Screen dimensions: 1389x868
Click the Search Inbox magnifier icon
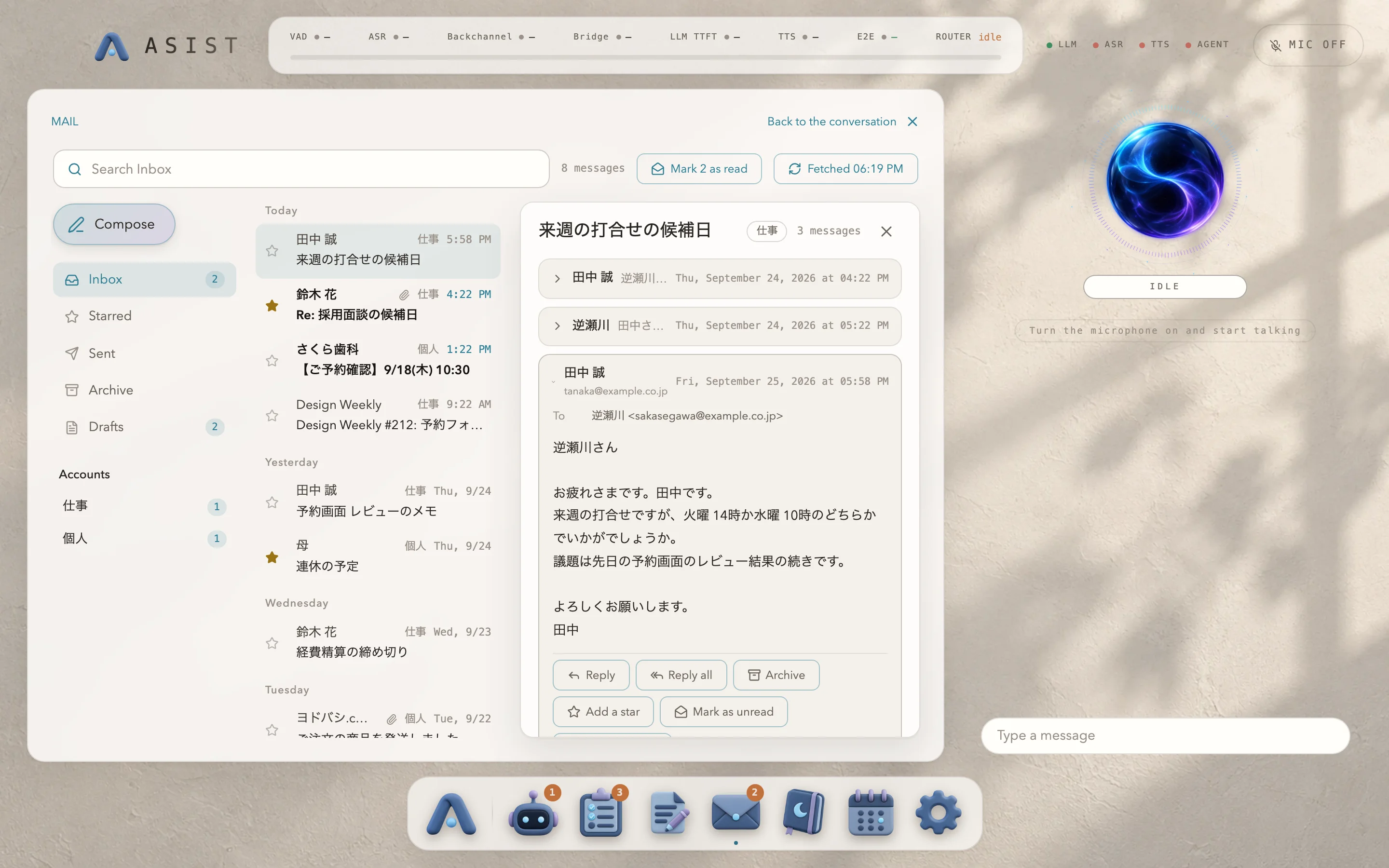(x=75, y=169)
